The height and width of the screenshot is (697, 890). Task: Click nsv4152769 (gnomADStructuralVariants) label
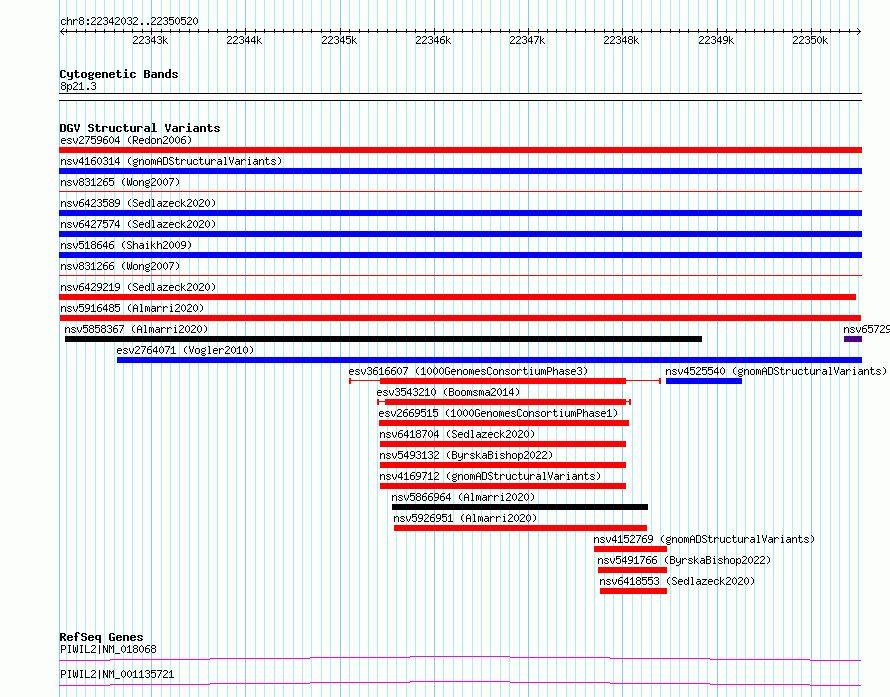click(x=704, y=539)
